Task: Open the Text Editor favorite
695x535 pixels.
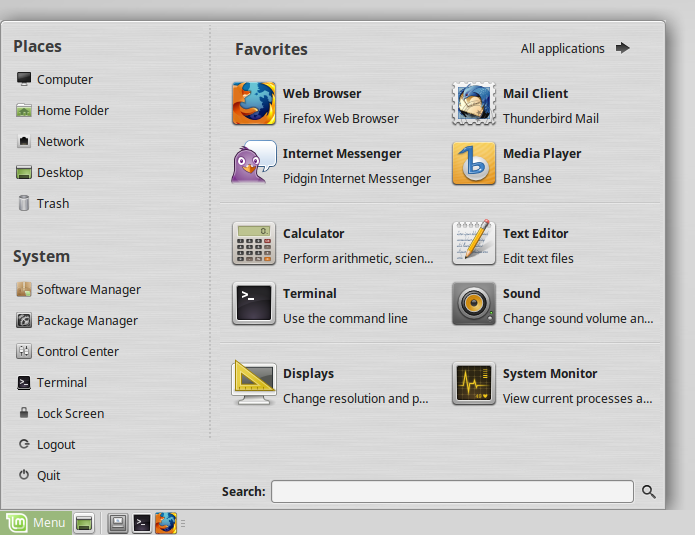Action: (x=474, y=245)
